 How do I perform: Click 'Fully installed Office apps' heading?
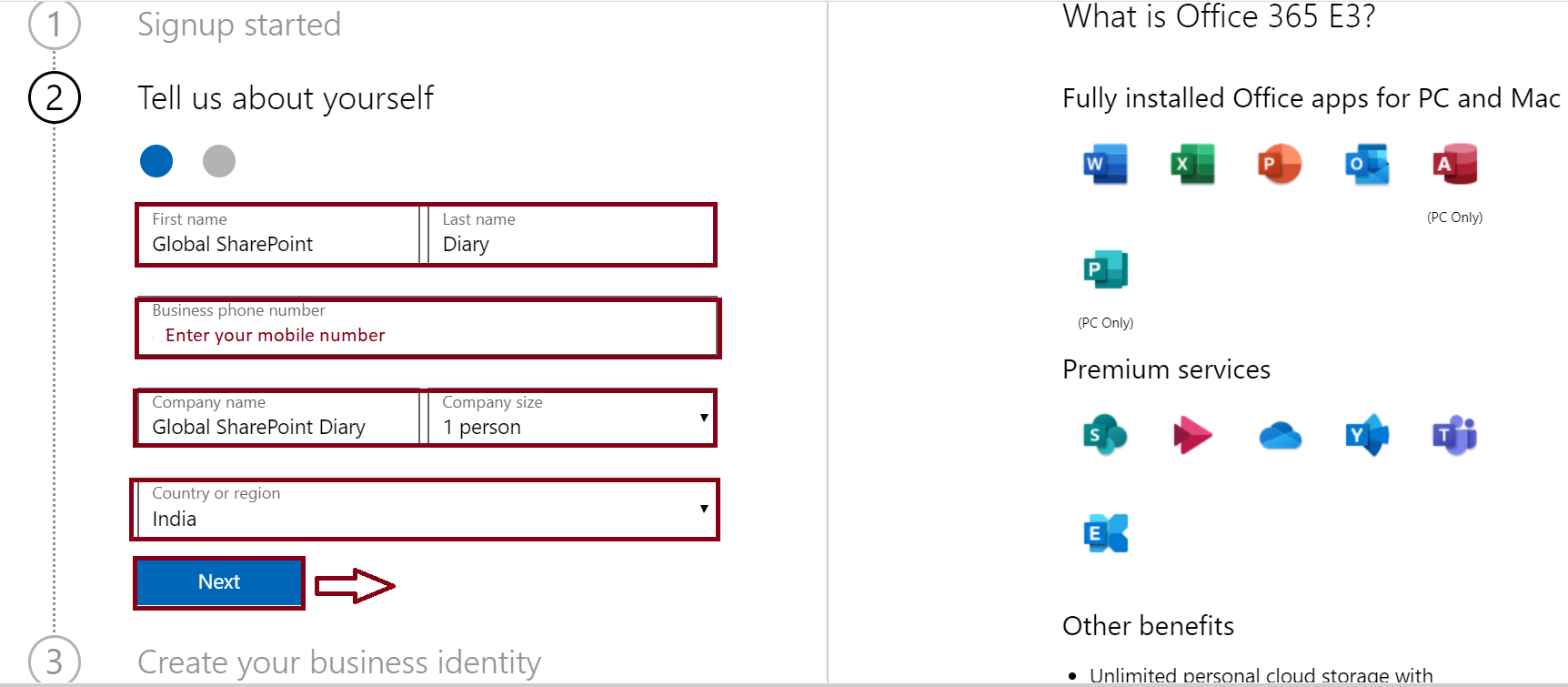pyautogui.click(x=1312, y=98)
